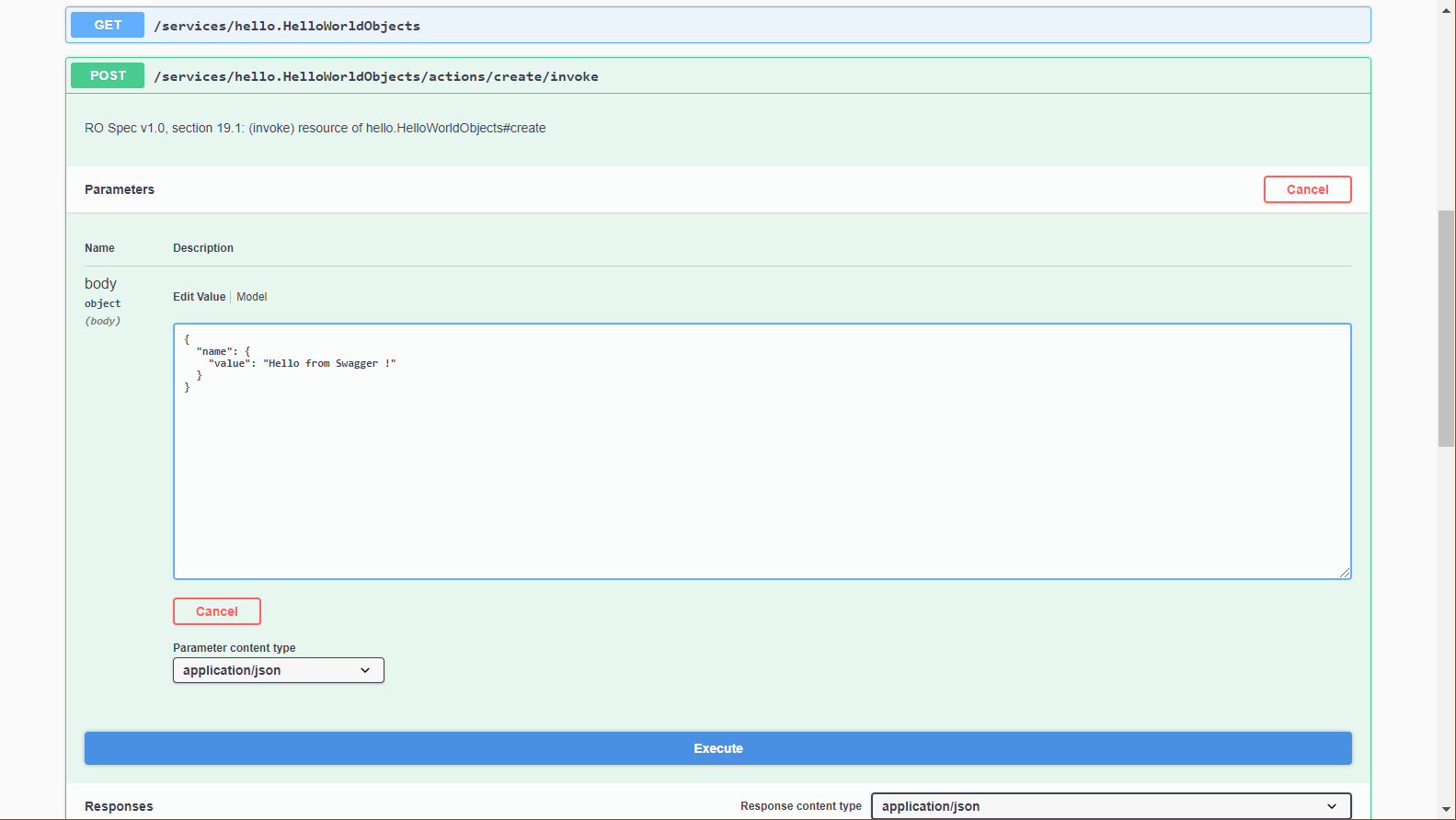
Task: Click the Description column header
Action: [x=203, y=248]
